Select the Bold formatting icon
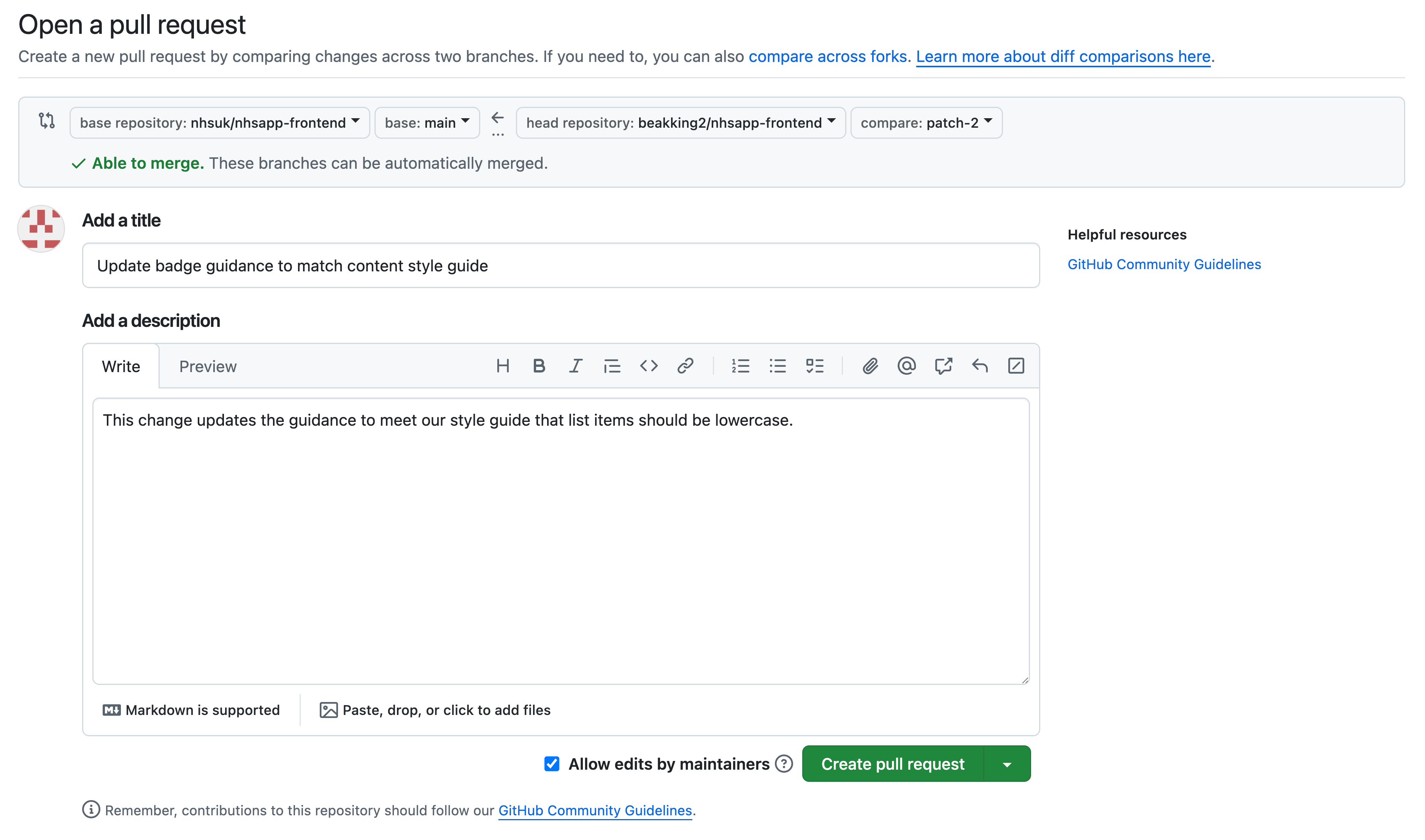The image size is (1425, 840). [538, 366]
